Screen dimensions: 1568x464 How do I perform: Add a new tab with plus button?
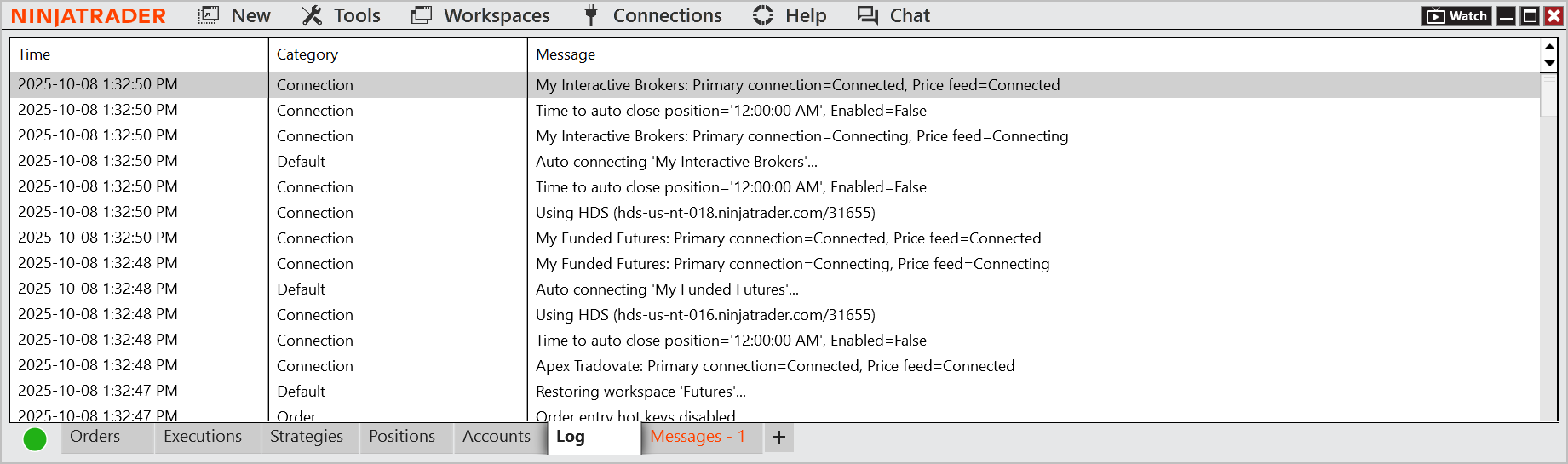(778, 438)
